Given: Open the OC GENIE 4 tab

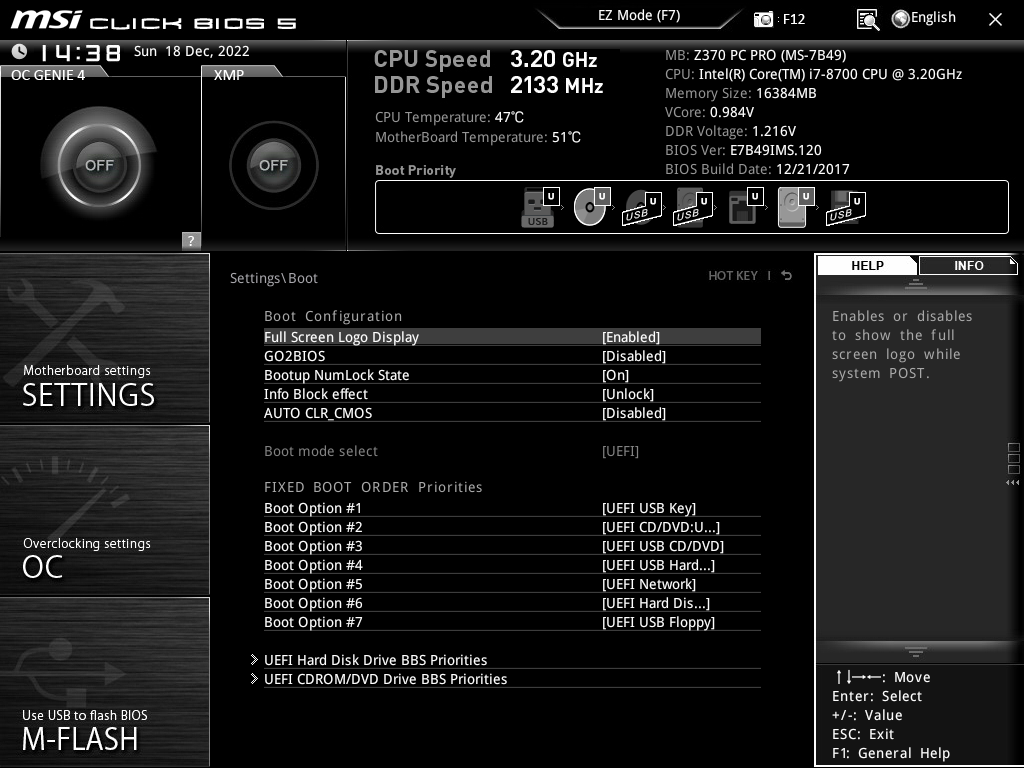Looking at the screenshot, I should tap(48, 74).
